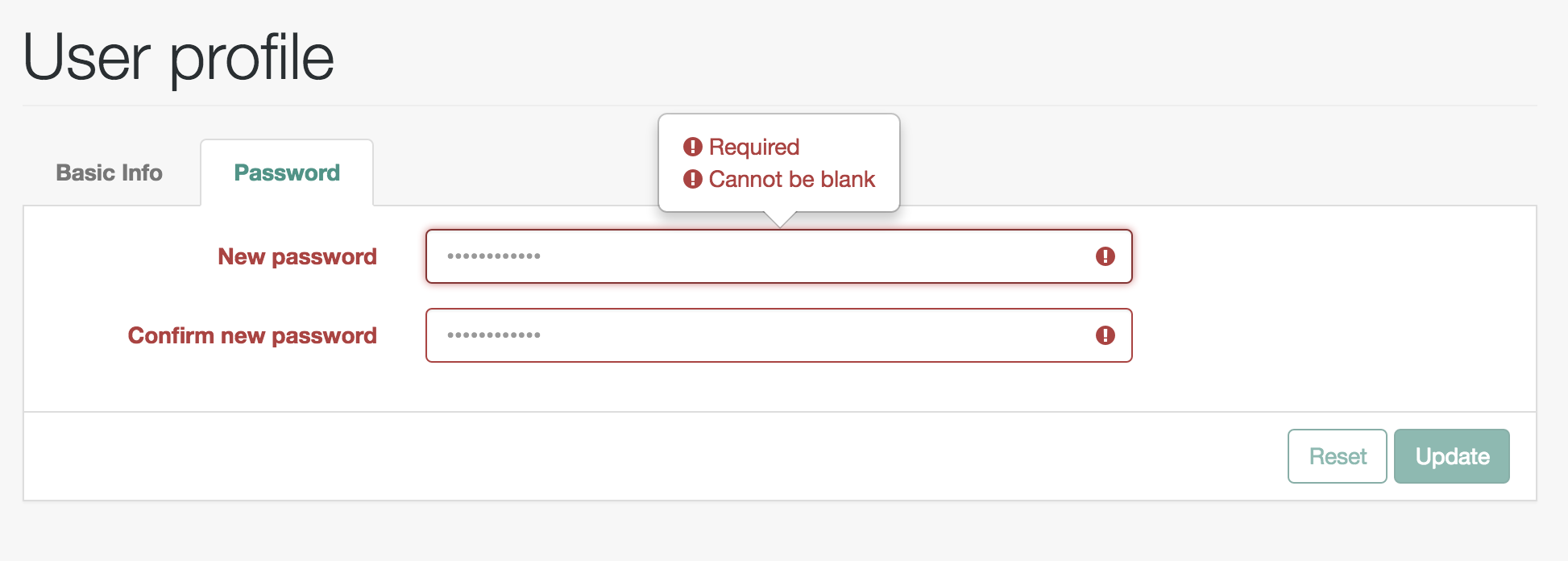This screenshot has width=1568, height=561.
Task: Click the tooltip's downward arrow pointer
Action: point(779,219)
